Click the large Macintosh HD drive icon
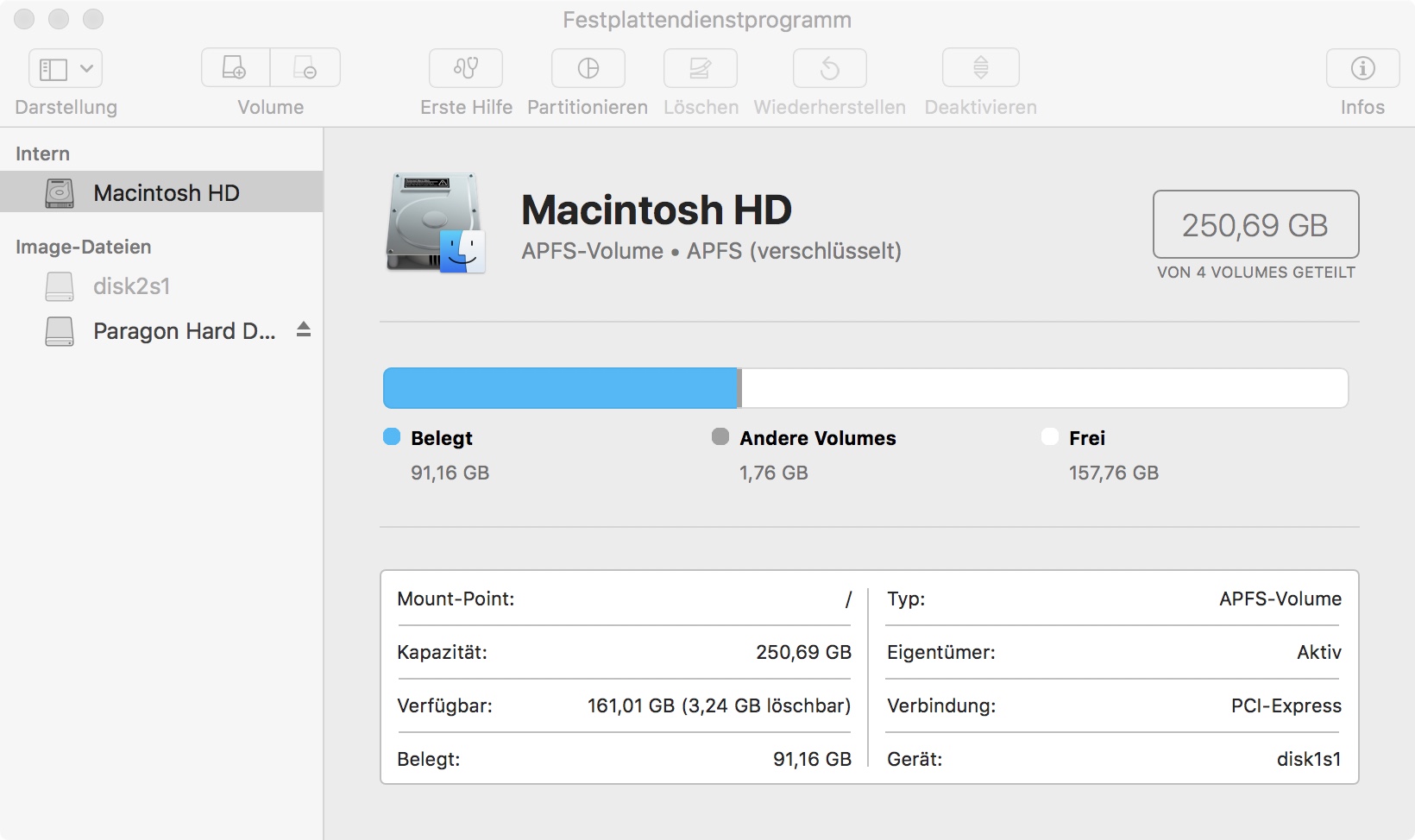Image resolution: width=1415 pixels, height=840 pixels. [x=436, y=223]
